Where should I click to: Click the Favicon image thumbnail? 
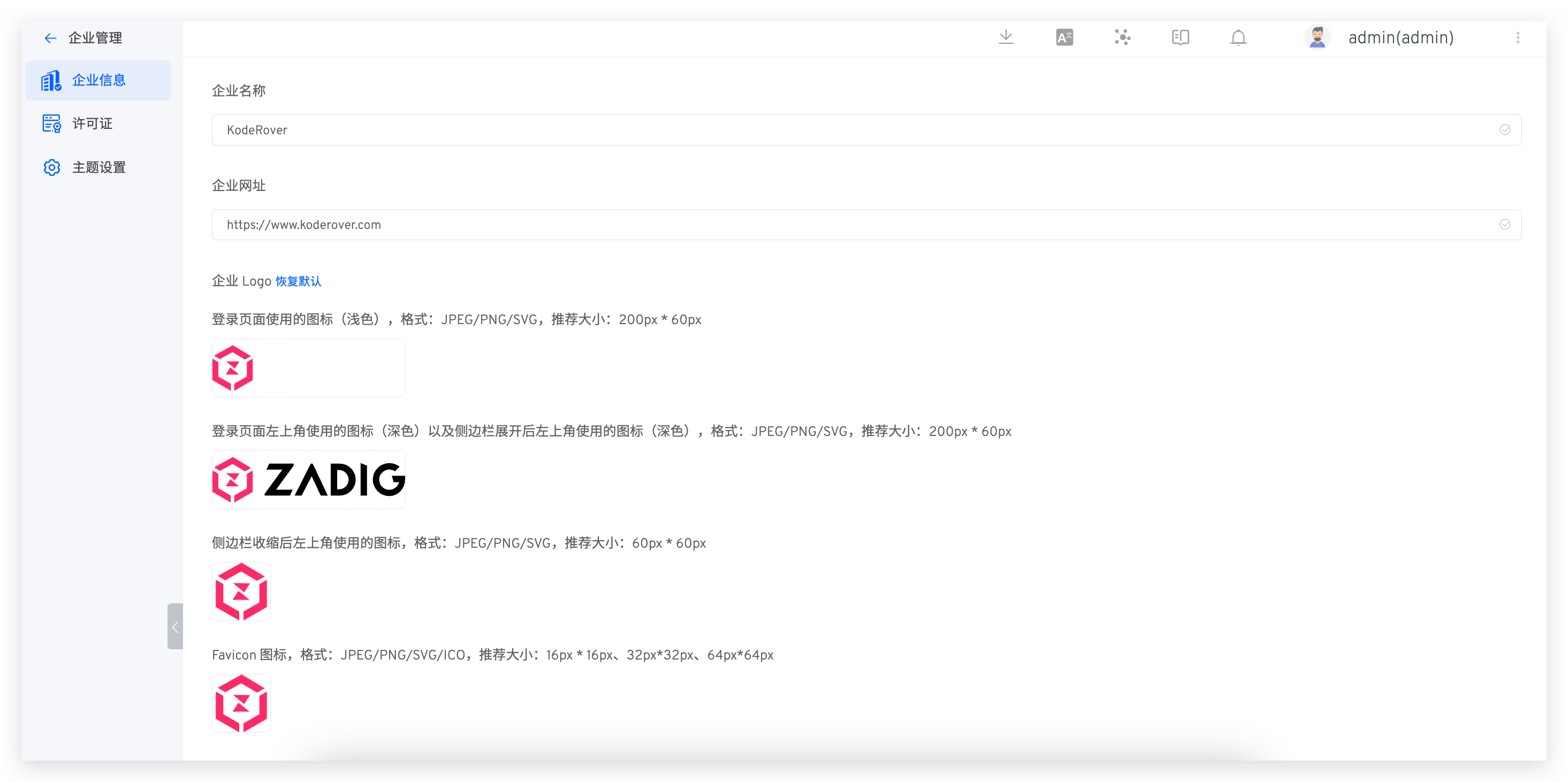(x=241, y=703)
